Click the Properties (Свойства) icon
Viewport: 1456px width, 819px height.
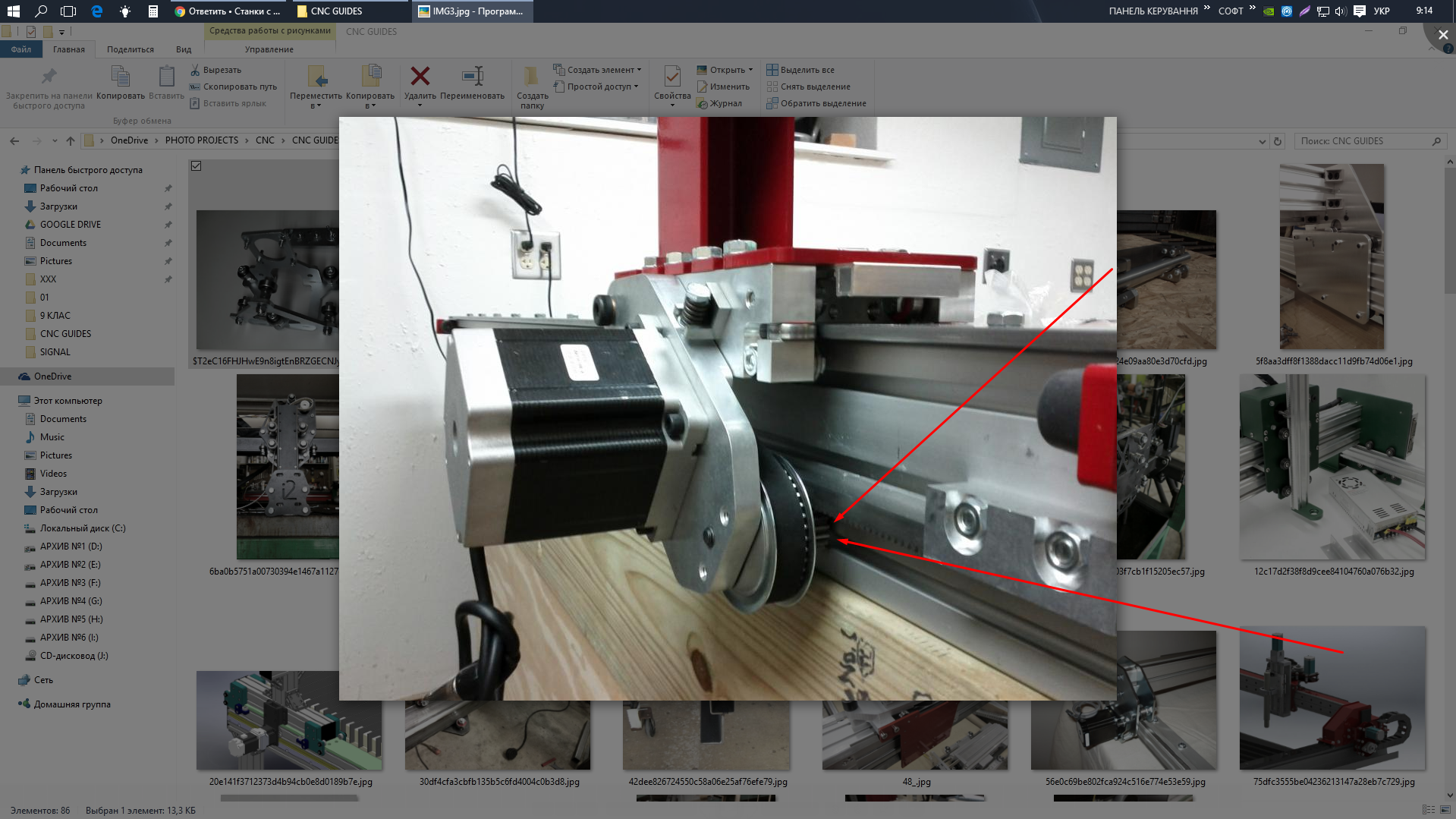pos(672,76)
